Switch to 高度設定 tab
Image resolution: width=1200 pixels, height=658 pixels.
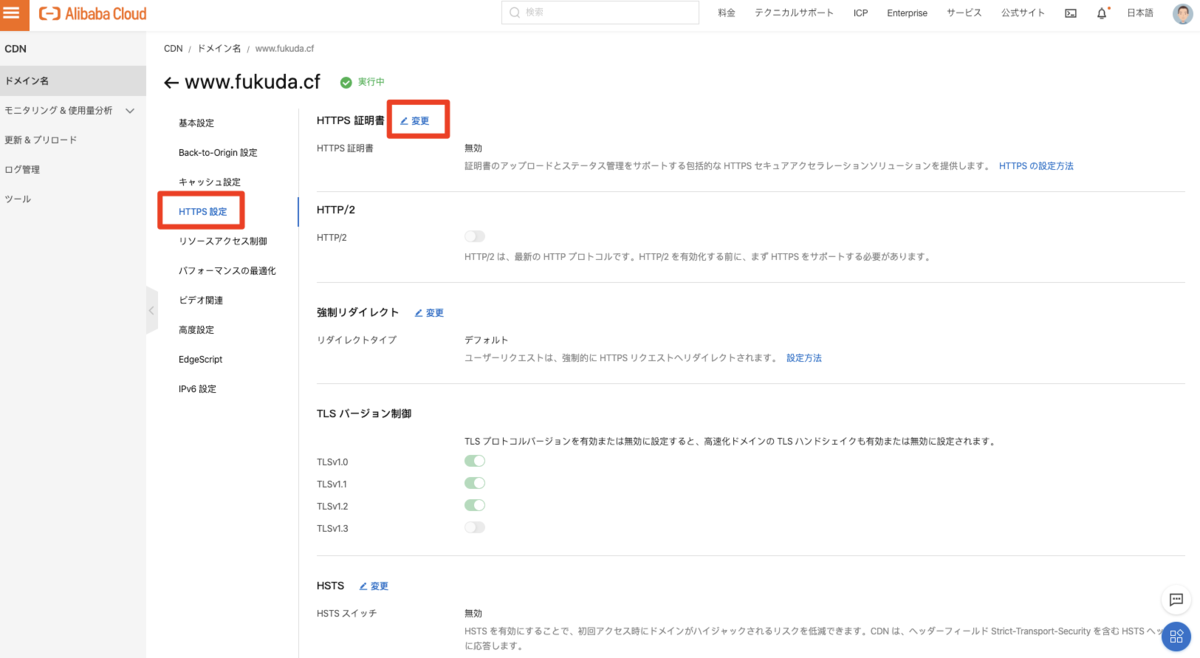[x=196, y=330]
